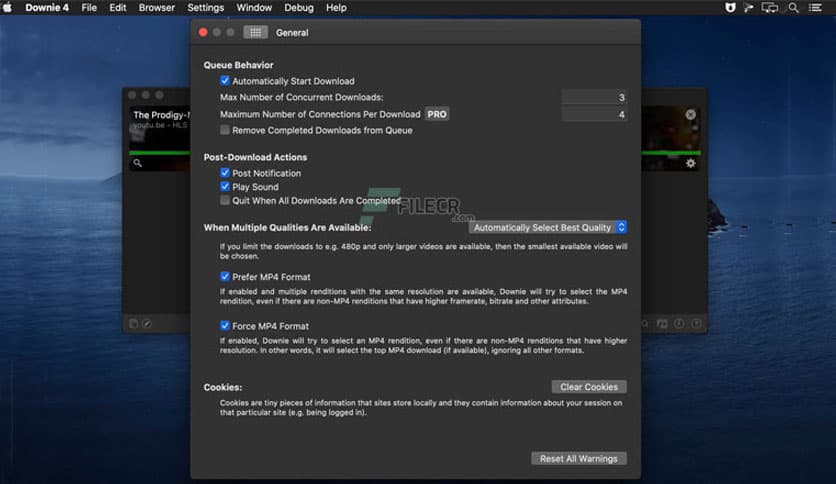Click the compass icon at main window bottom-left

147,324
